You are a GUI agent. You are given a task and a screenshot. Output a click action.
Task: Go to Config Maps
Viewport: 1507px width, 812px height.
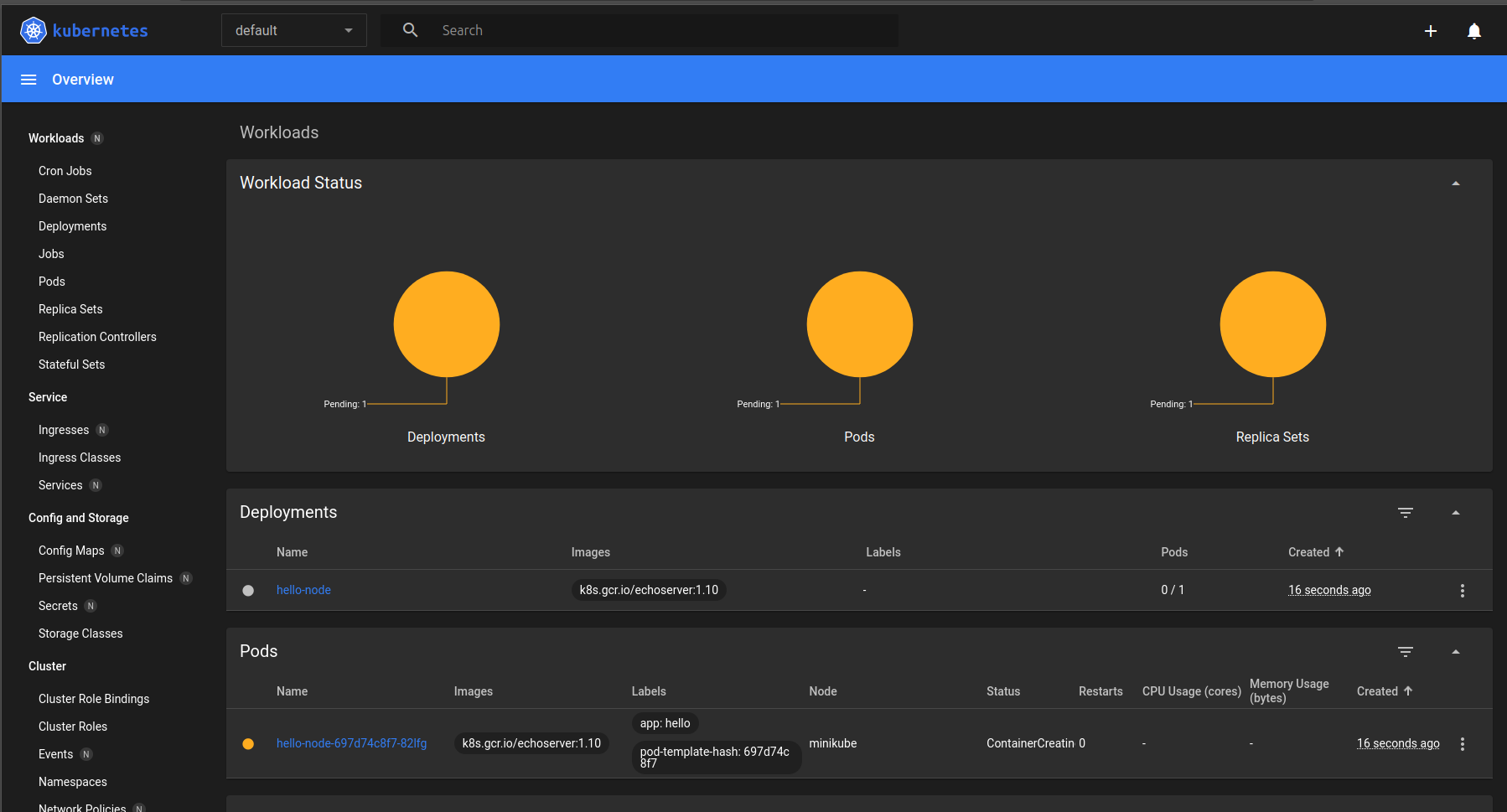(71, 551)
